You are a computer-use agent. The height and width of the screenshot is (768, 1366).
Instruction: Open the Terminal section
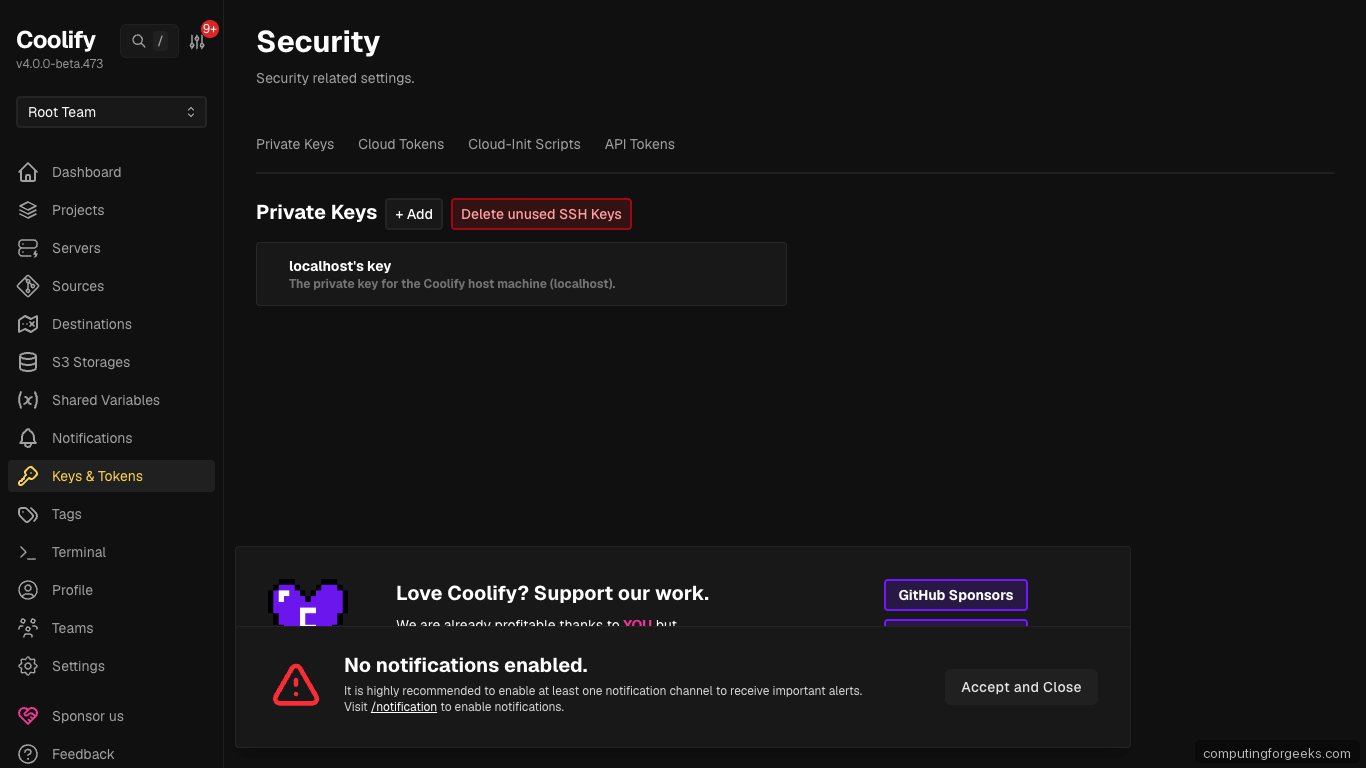tap(78, 552)
